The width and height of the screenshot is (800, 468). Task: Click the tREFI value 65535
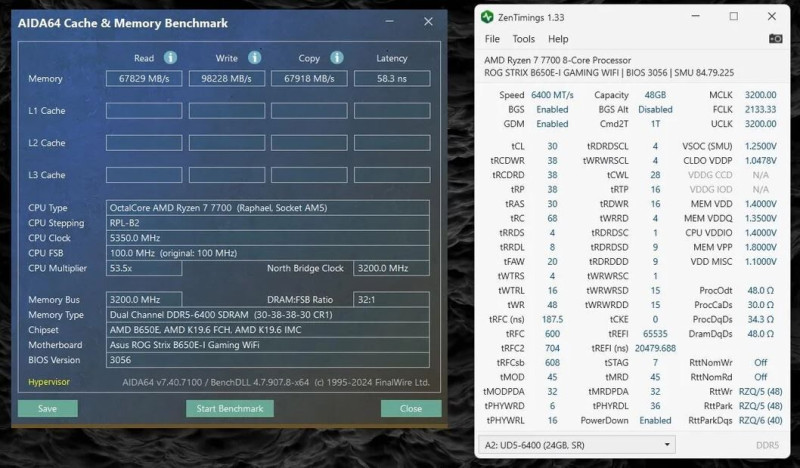coord(655,334)
